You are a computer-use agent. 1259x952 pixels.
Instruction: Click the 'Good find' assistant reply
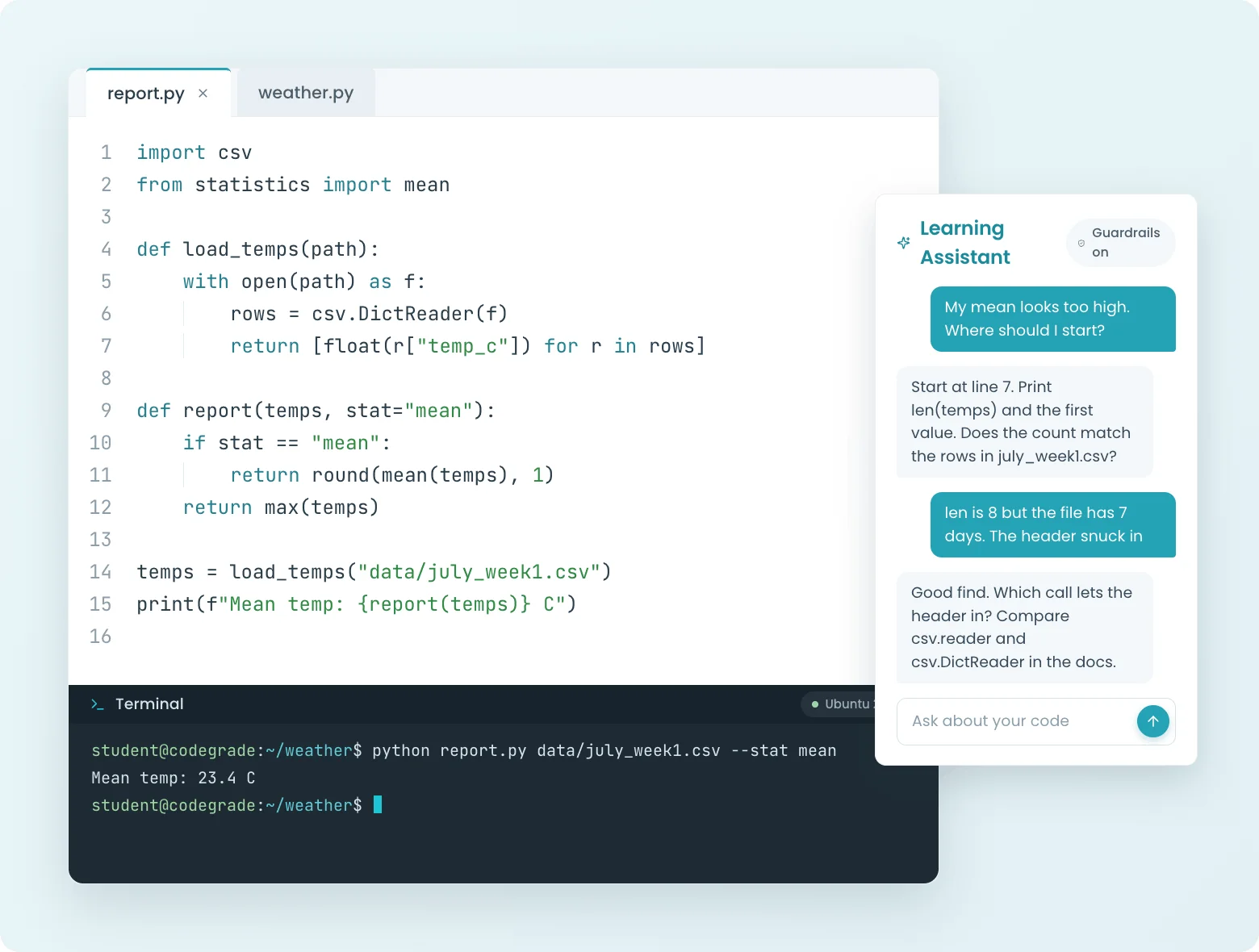tap(1025, 628)
